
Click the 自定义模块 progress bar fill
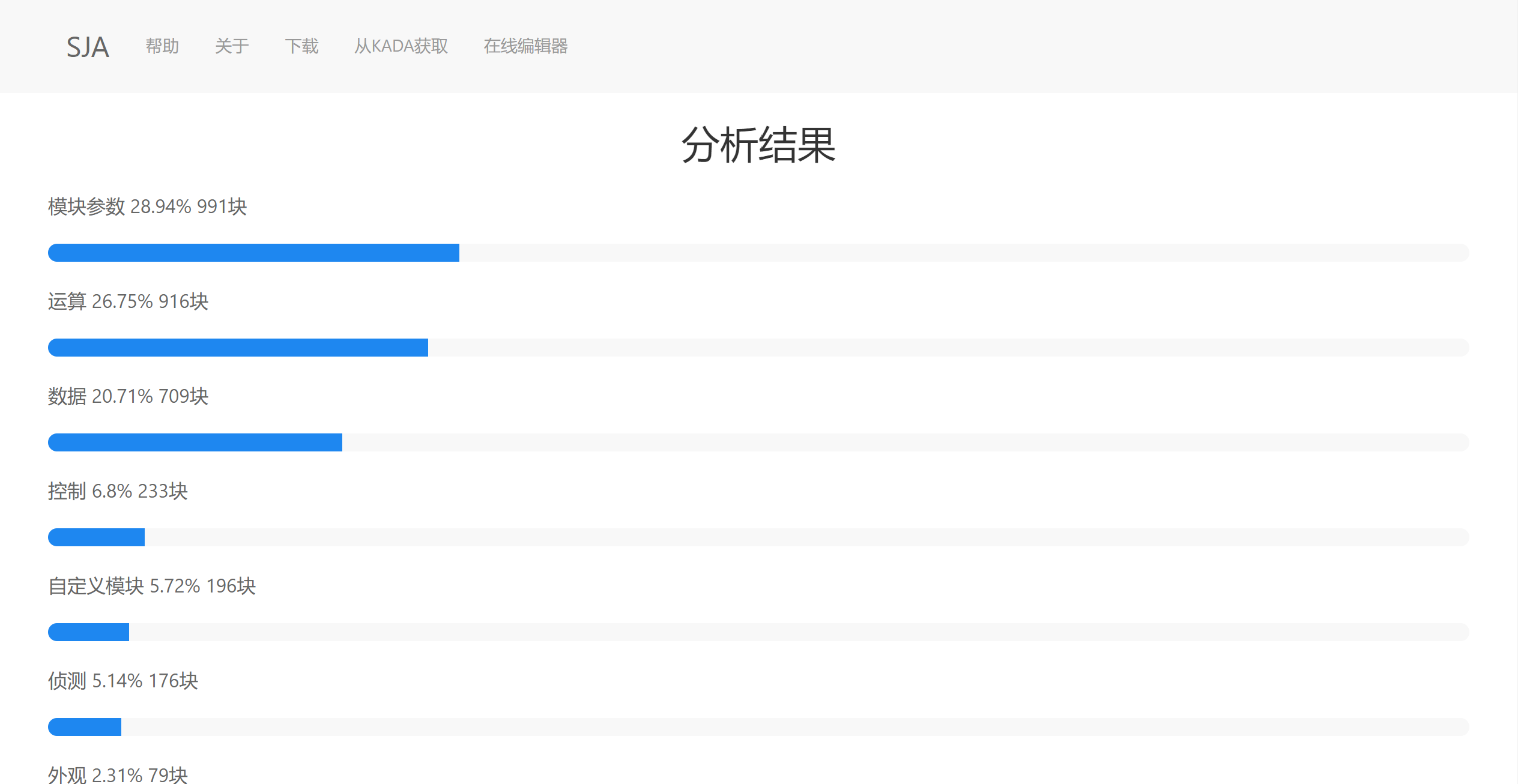click(88, 632)
